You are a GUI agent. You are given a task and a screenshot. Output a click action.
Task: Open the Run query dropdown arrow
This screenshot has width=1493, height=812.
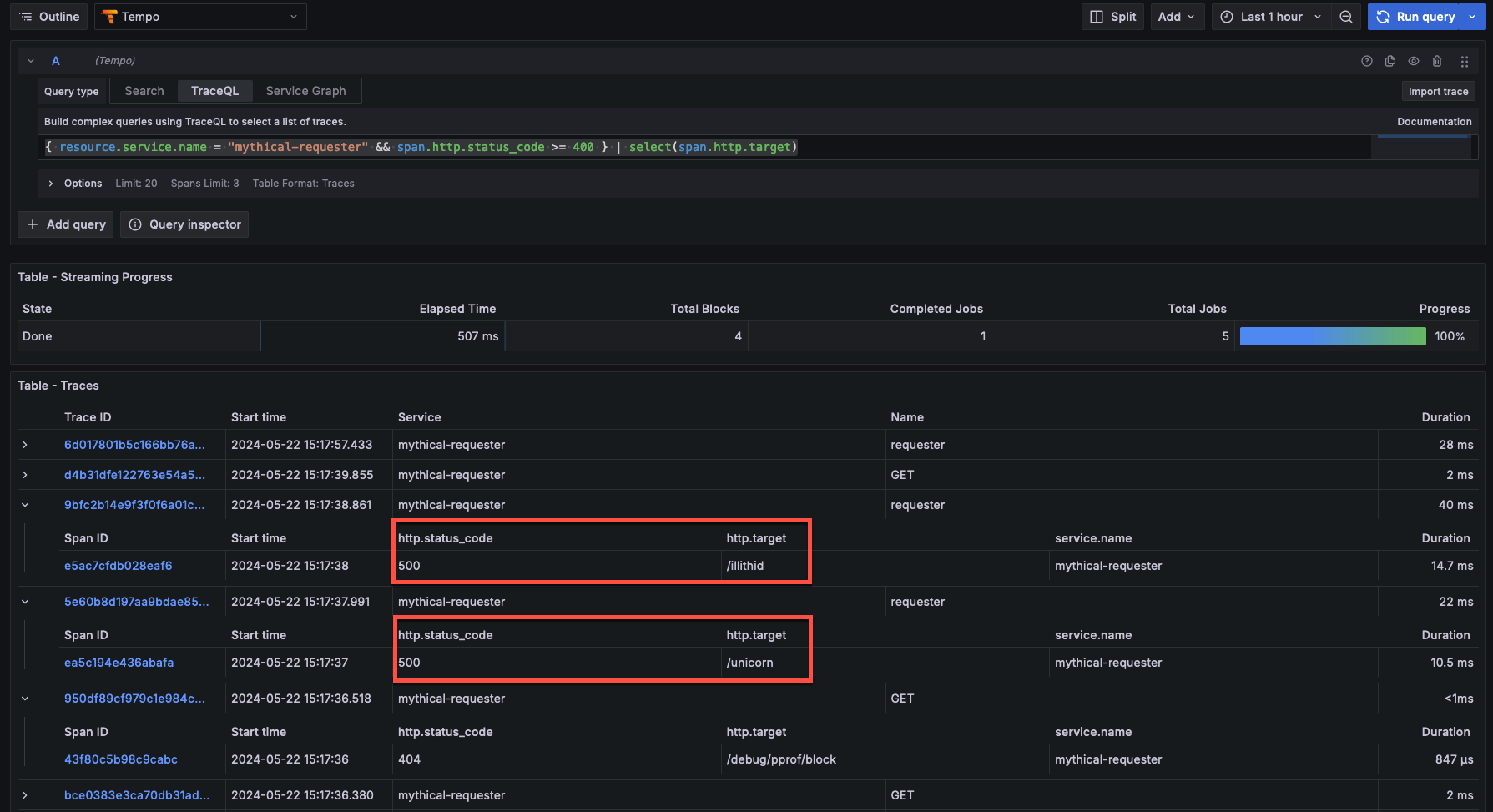tap(1472, 16)
